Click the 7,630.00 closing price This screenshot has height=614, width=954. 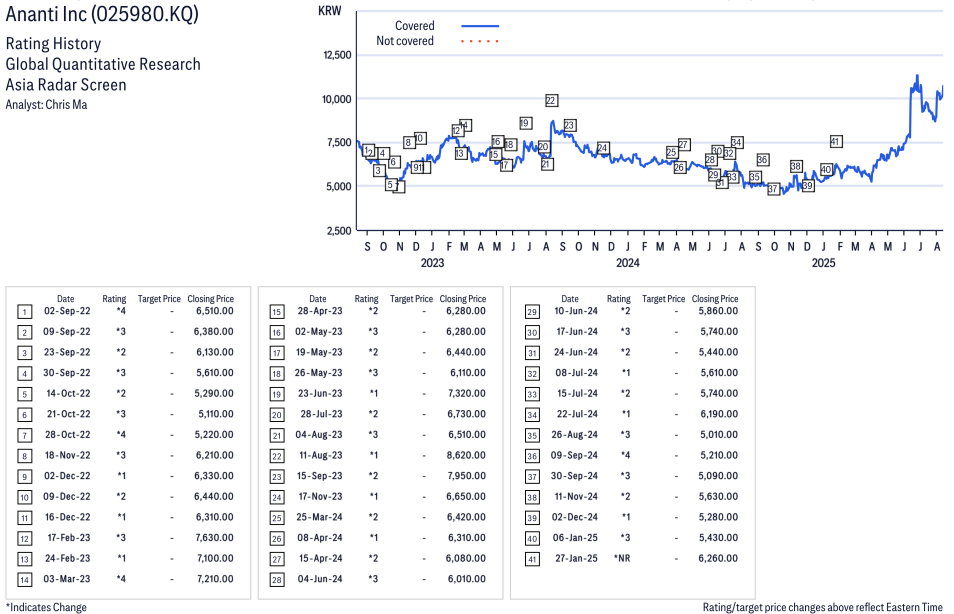(x=215, y=537)
